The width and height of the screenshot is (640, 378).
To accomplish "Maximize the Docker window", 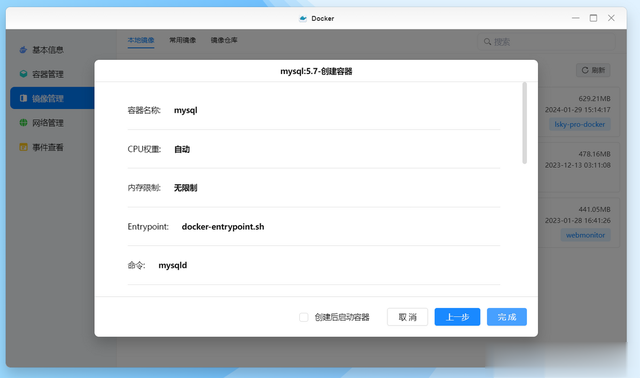I will (593, 18).
